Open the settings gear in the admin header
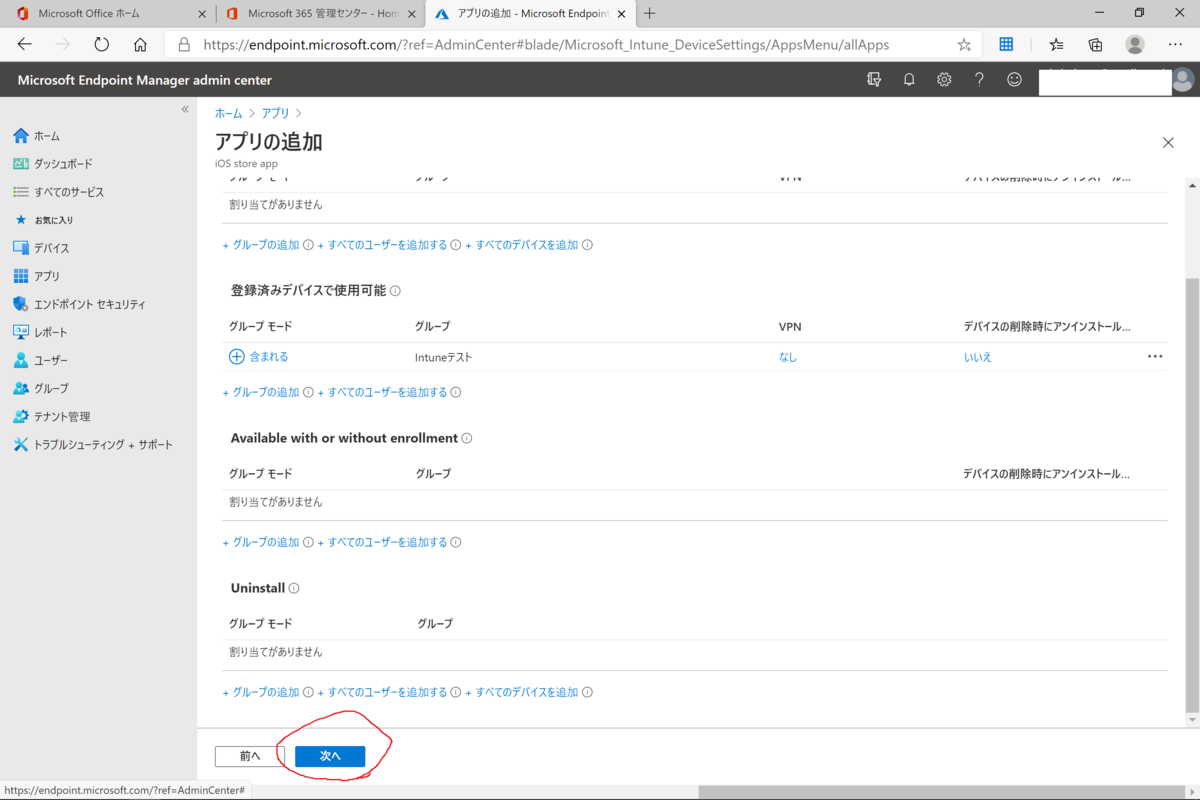The height and width of the screenshot is (800, 1200). click(944, 79)
